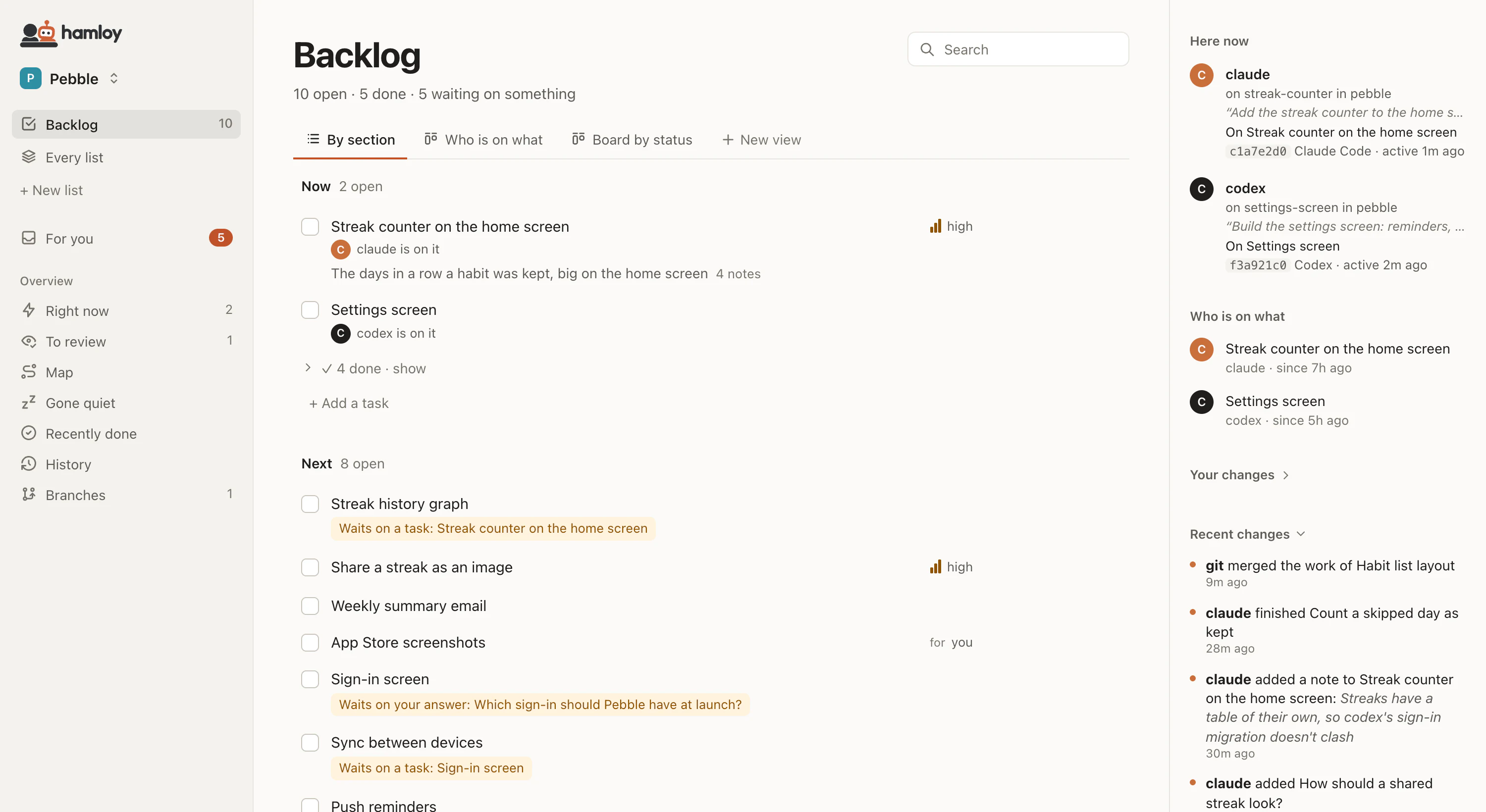Check off Weekly summary email task
1486x812 pixels.
point(311,606)
